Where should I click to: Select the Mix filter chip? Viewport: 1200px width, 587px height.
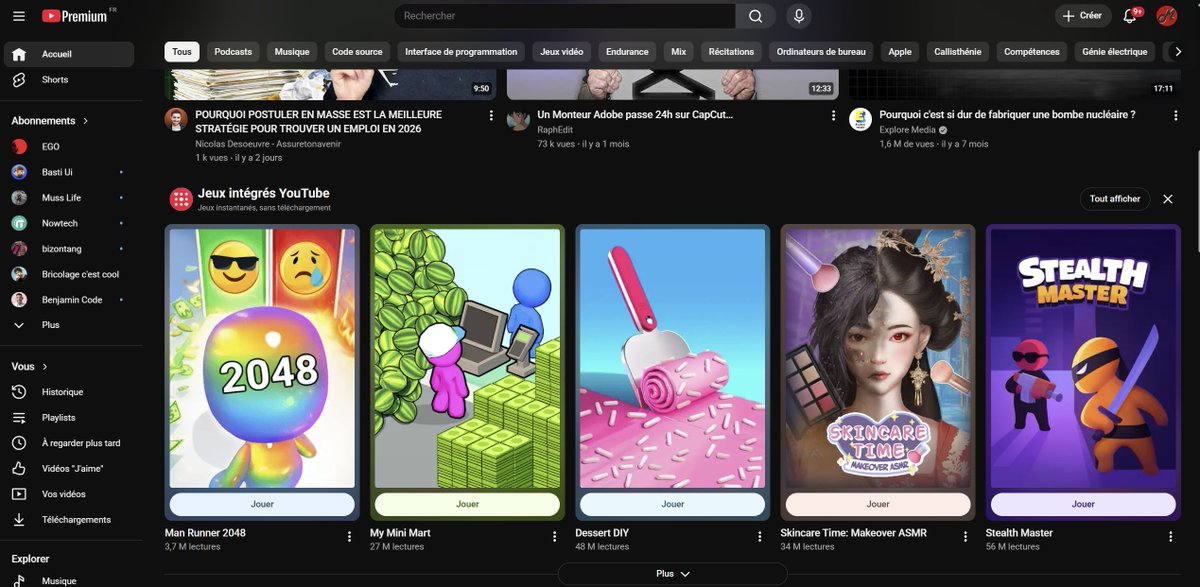(x=679, y=52)
